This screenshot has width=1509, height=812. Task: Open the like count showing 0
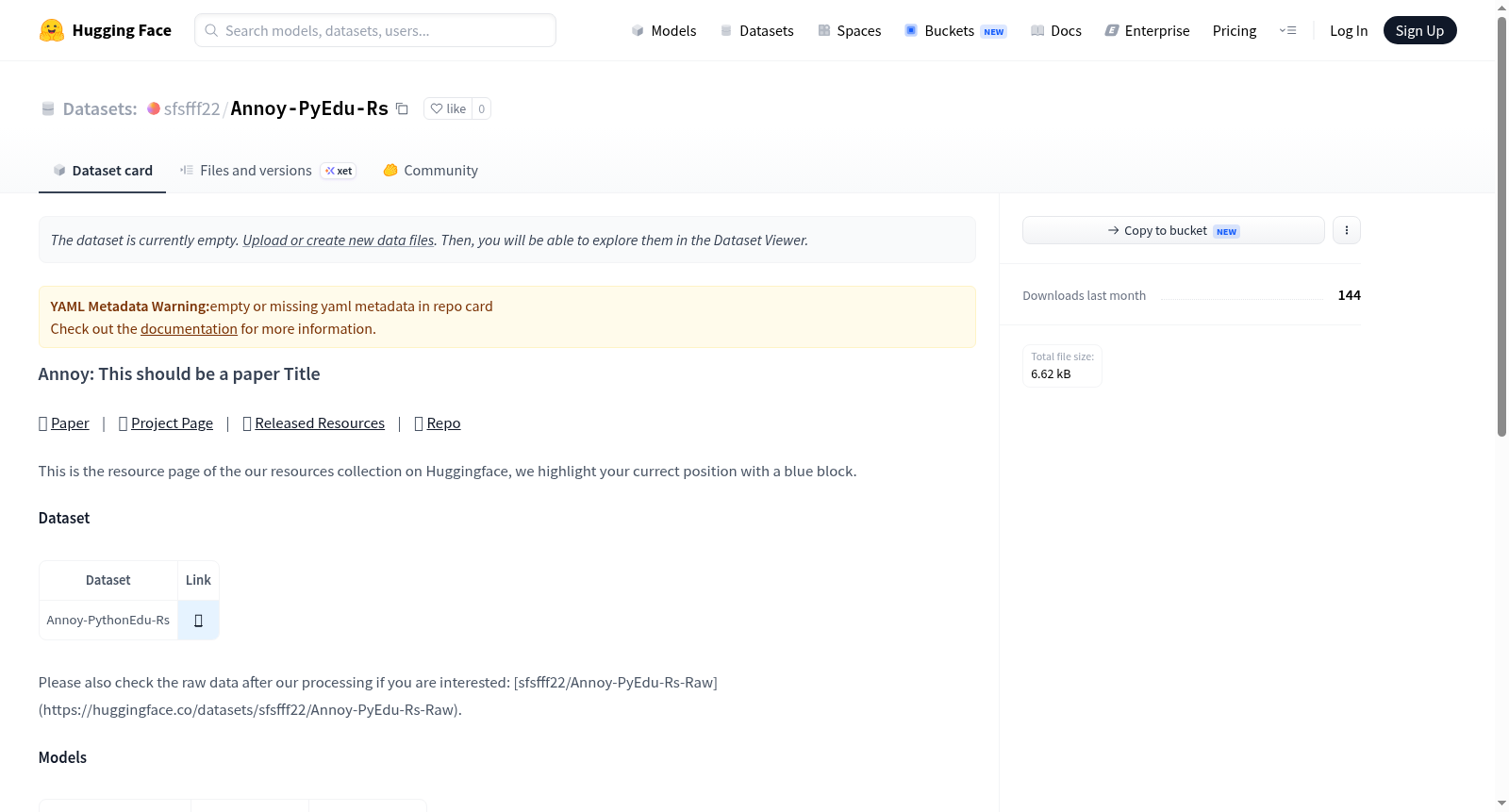click(x=481, y=108)
